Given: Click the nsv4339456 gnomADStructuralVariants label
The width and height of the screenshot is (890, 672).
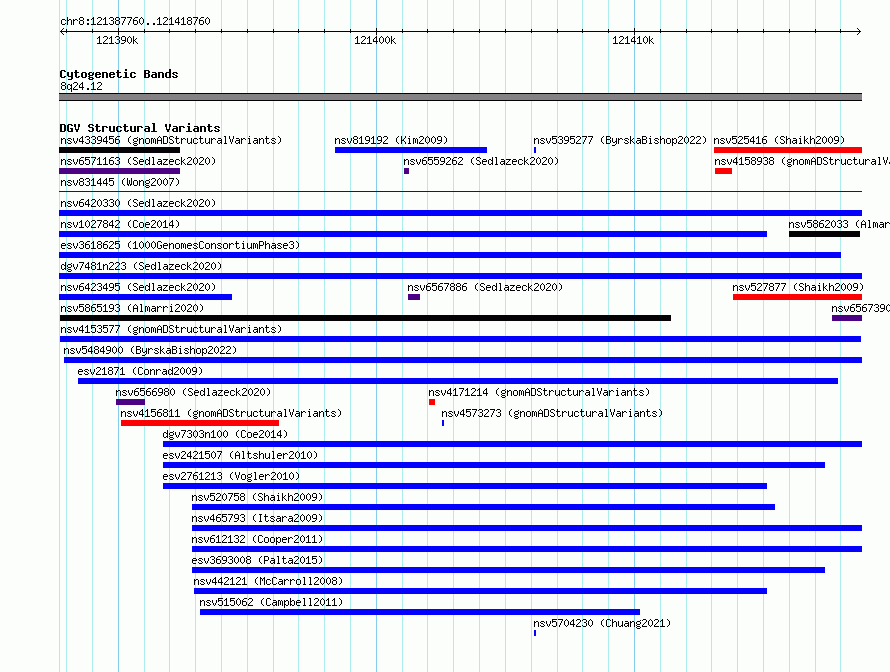Looking at the screenshot, I should [x=171, y=140].
